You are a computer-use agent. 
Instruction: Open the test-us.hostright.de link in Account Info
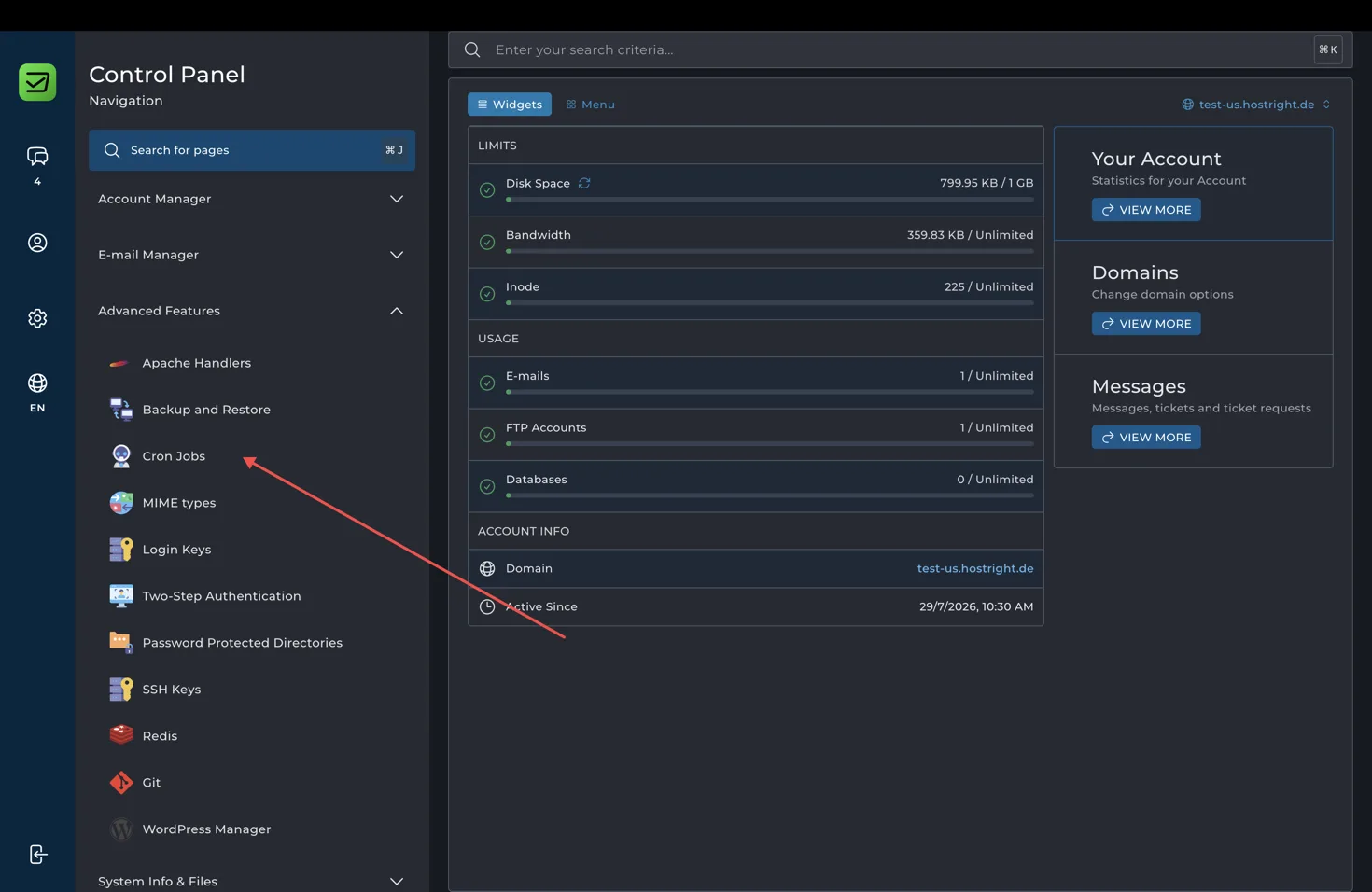point(975,568)
